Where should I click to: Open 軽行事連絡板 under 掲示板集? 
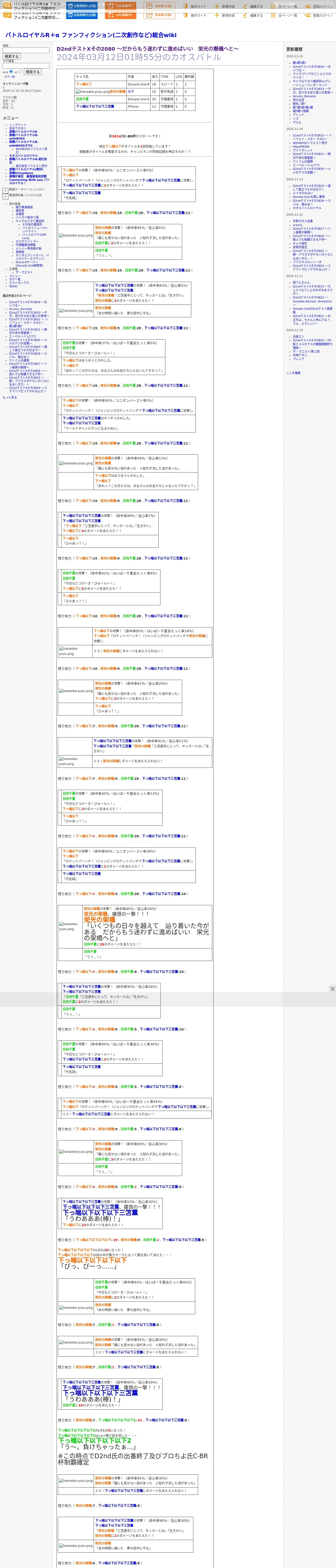pos(24,207)
